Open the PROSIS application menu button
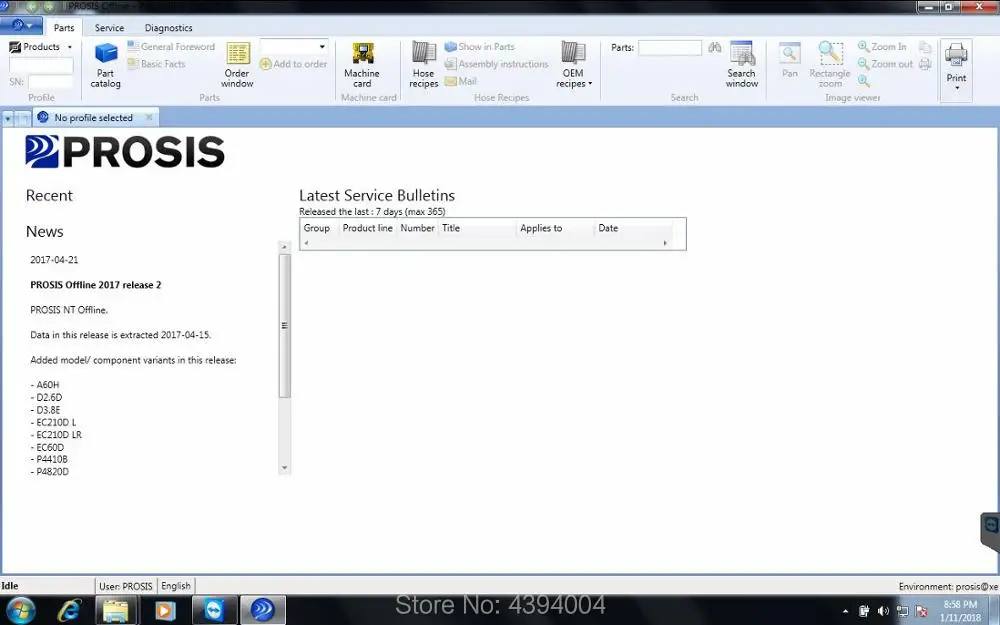The image size is (1000, 625). [x=22, y=26]
